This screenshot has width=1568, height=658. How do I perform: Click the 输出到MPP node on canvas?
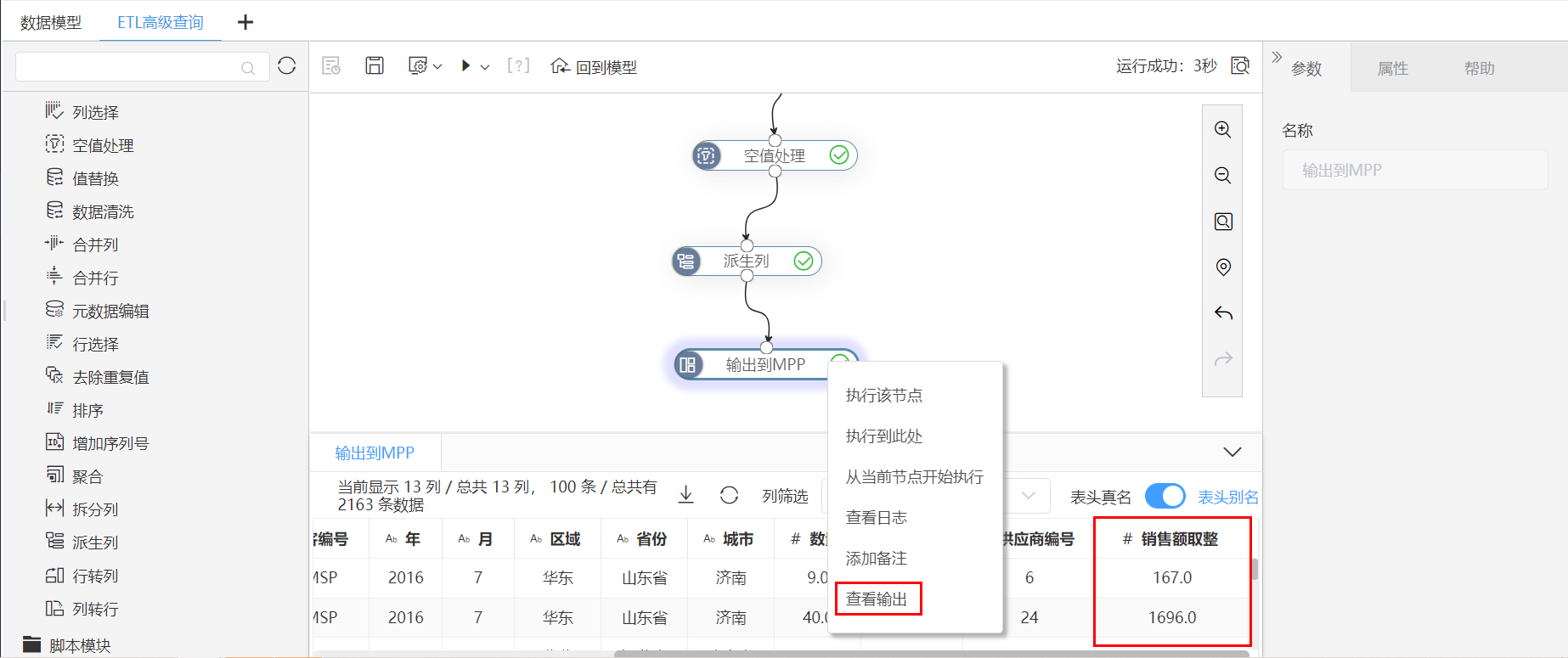point(765,364)
